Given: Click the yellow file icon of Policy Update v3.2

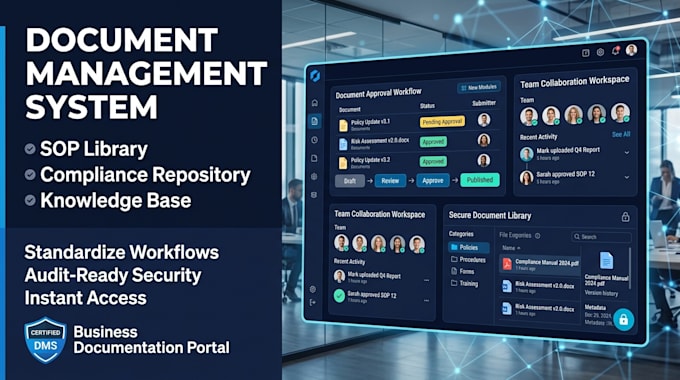Looking at the screenshot, I should click(x=343, y=163).
